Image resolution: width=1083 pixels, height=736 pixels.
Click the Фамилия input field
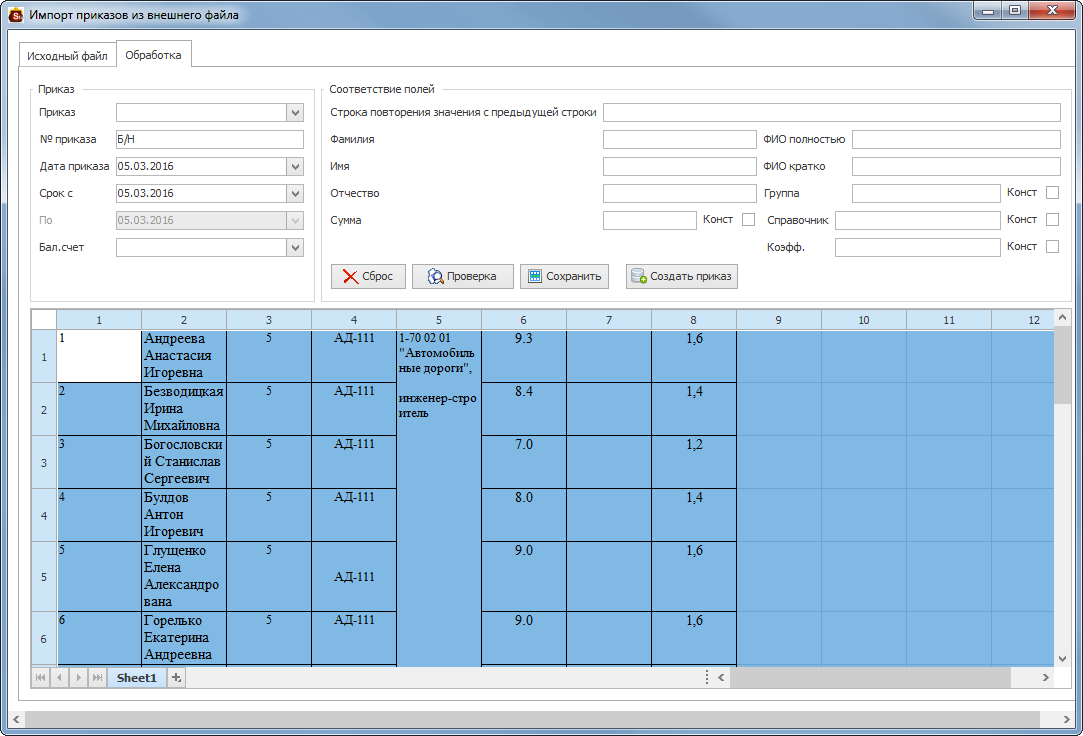680,139
